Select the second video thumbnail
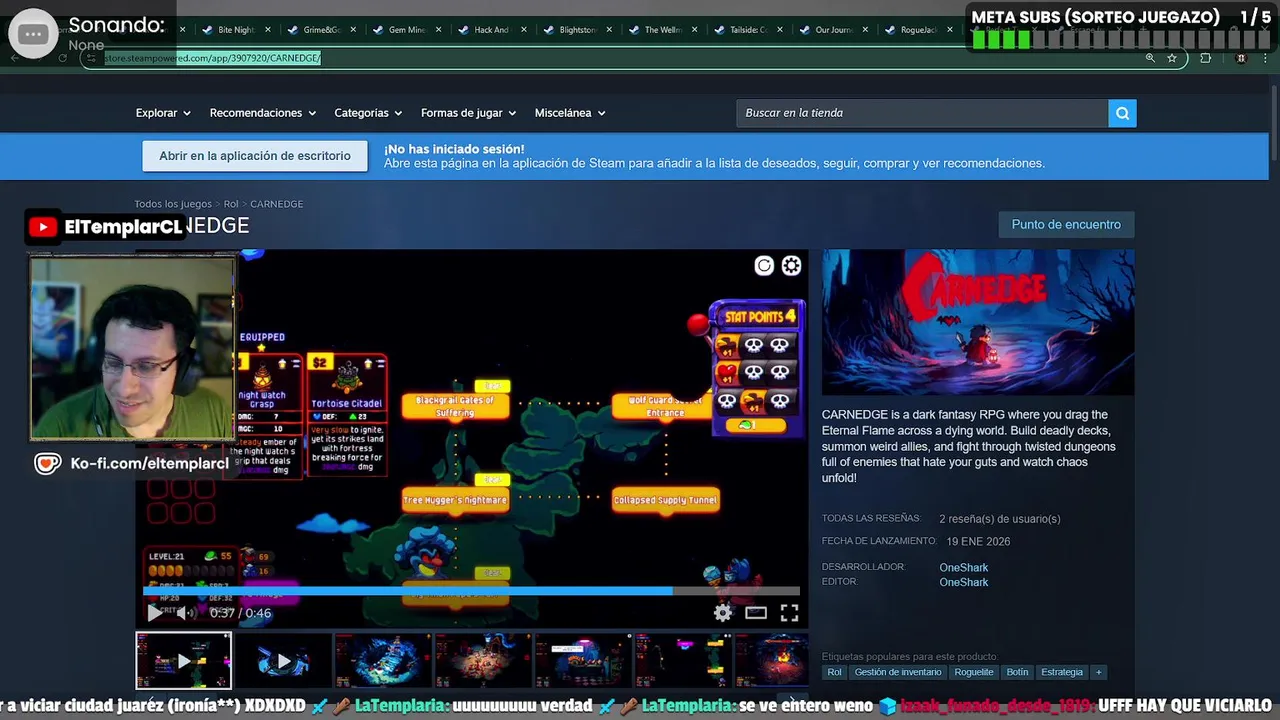Image resolution: width=1280 pixels, height=720 pixels. coord(284,660)
